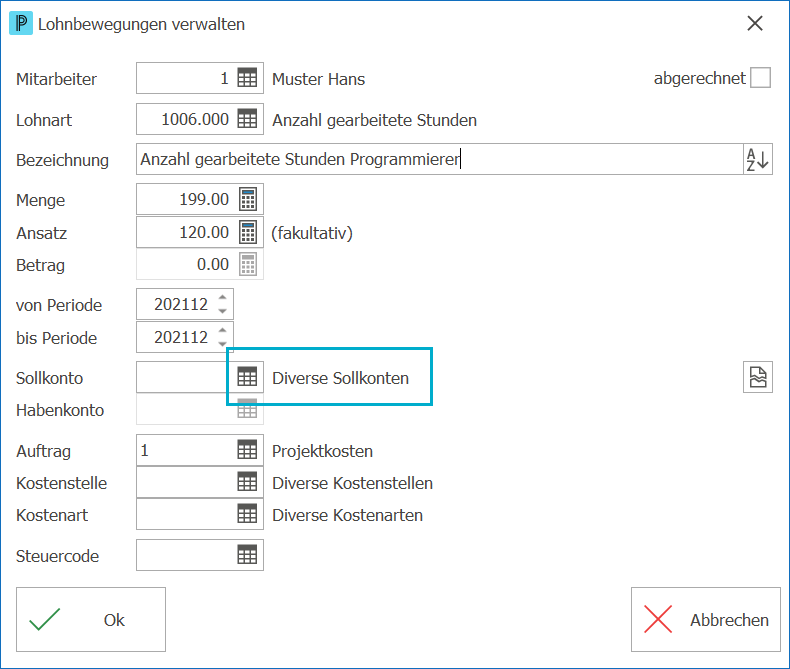Click into the Bezeichnung text field

click(439, 159)
